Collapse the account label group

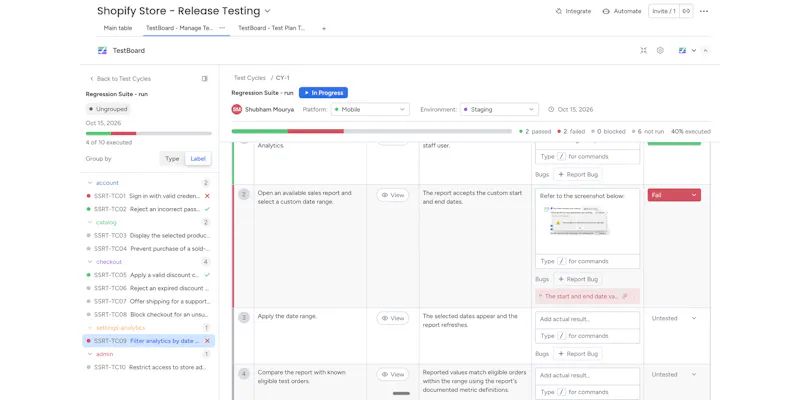pyautogui.click(x=90, y=183)
